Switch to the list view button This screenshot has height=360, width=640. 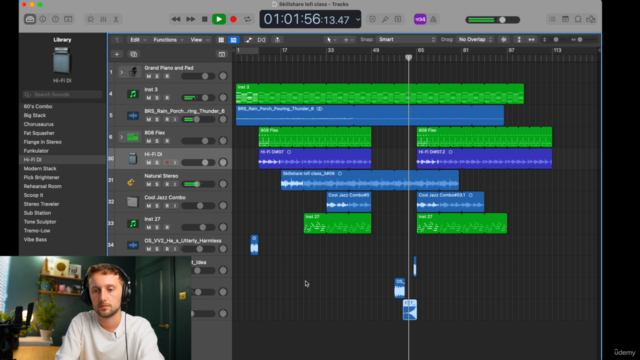pyautogui.click(x=221, y=40)
